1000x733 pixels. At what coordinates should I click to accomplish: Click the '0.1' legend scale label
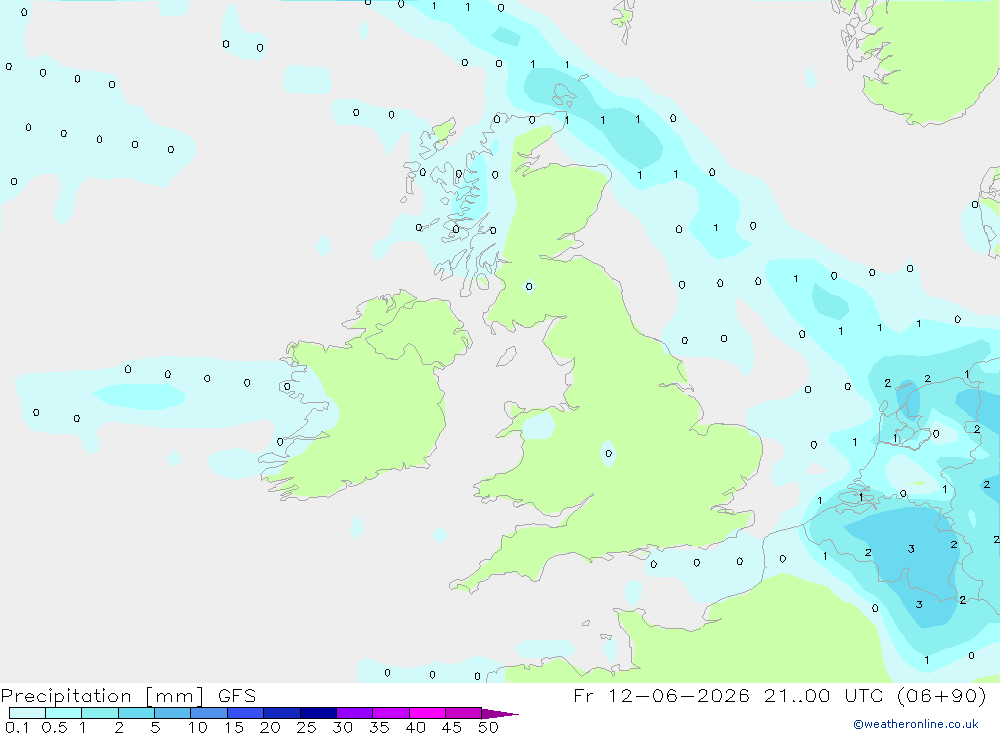click(x=17, y=727)
